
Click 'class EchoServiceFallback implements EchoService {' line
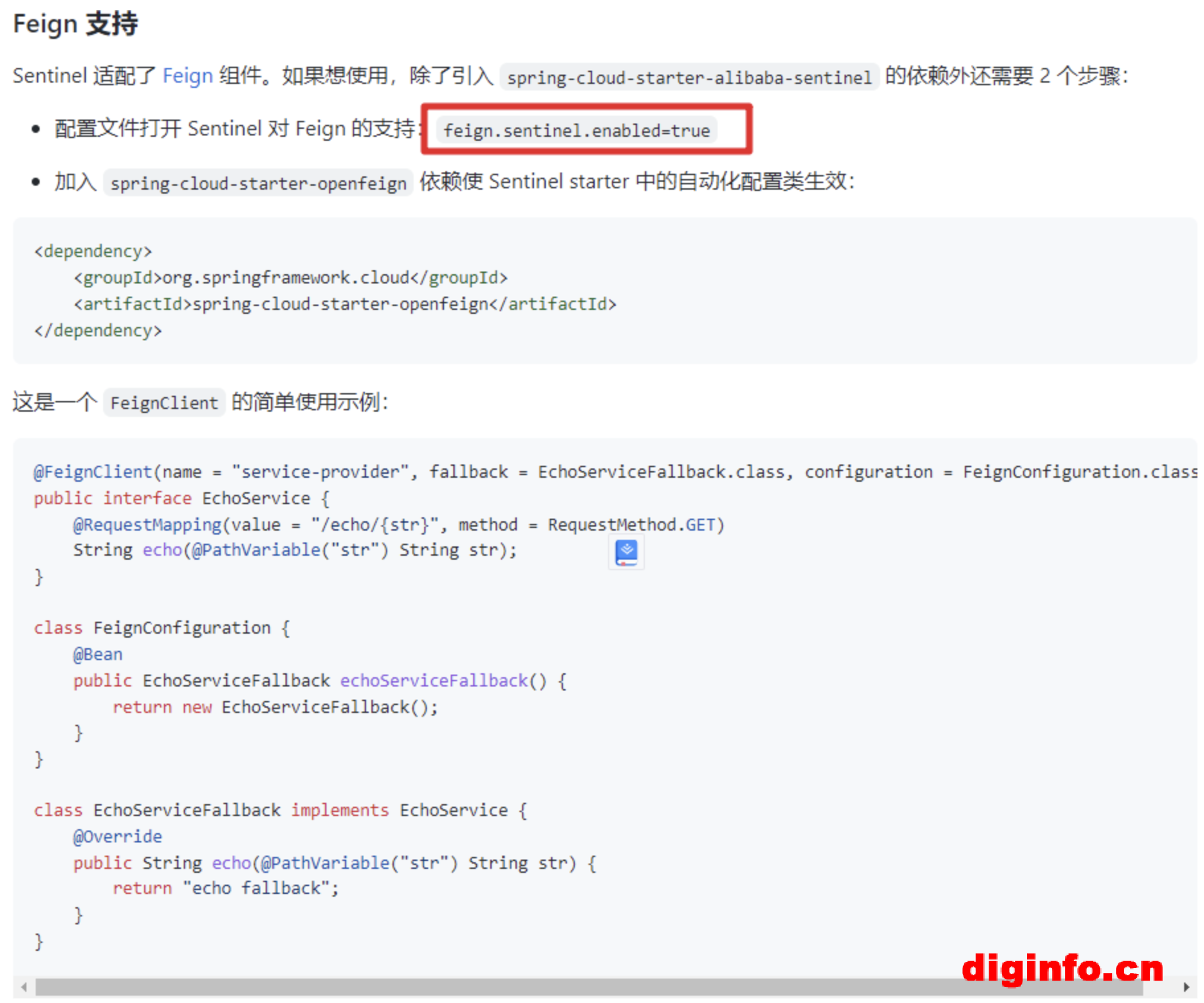click(281, 810)
